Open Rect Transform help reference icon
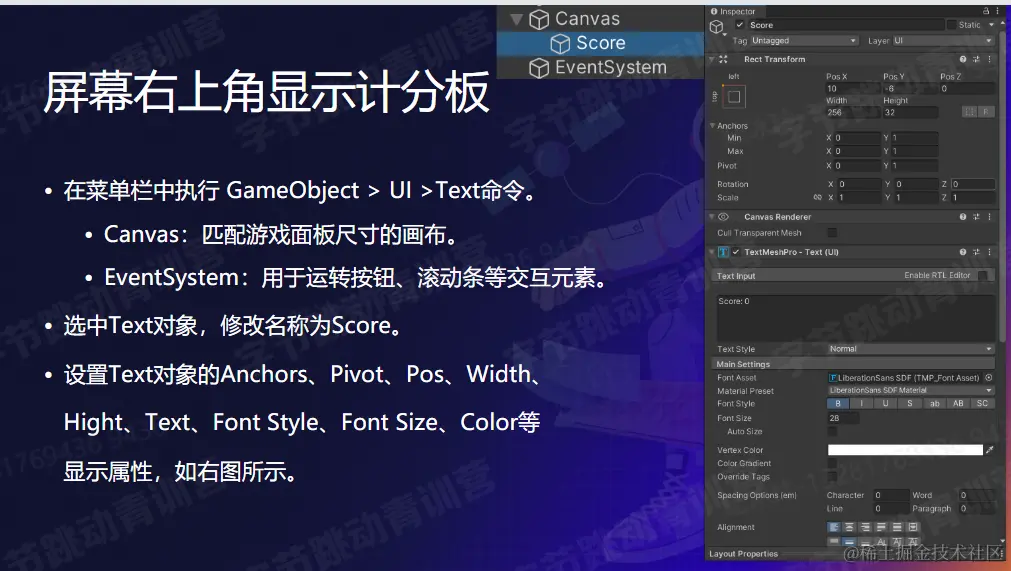This screenshot has height=571, width=1011. tap(963, 59)
